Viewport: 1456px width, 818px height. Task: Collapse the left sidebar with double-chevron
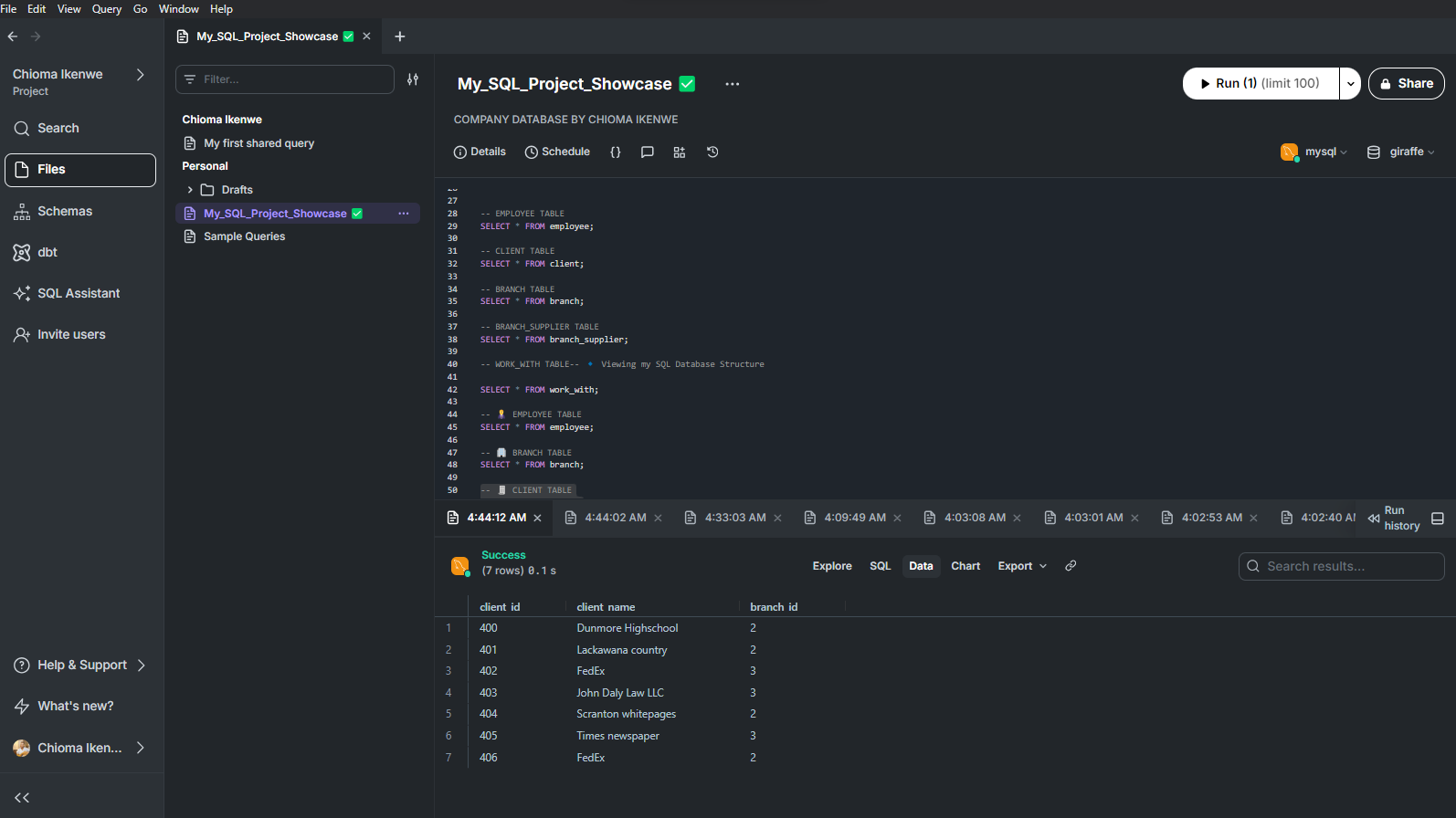[22, 798]
